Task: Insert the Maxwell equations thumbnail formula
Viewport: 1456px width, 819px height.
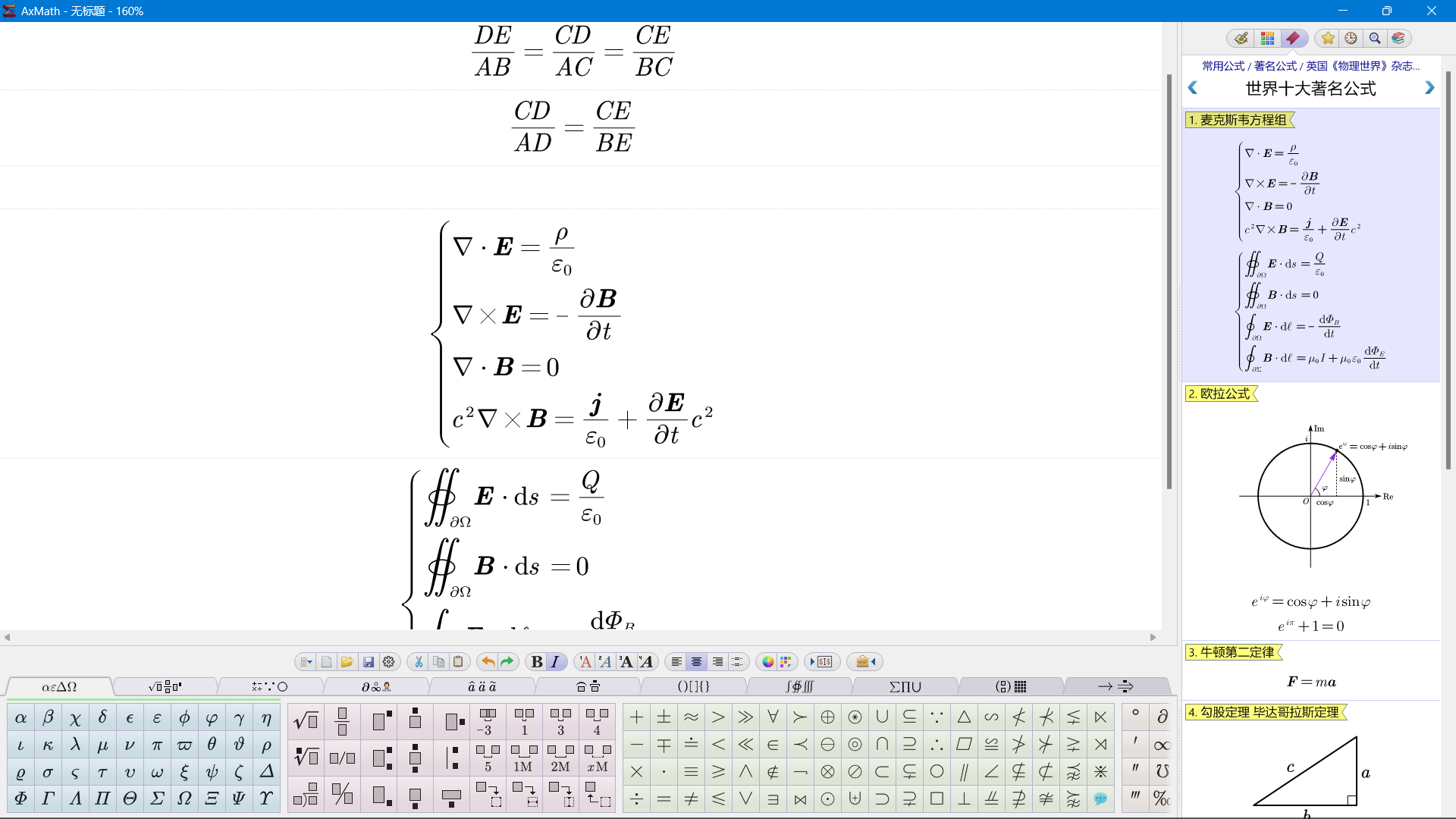Action: (1310, 256)
